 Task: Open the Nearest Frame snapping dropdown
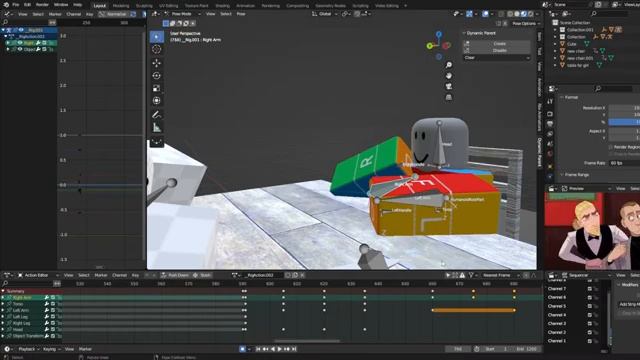500,275
